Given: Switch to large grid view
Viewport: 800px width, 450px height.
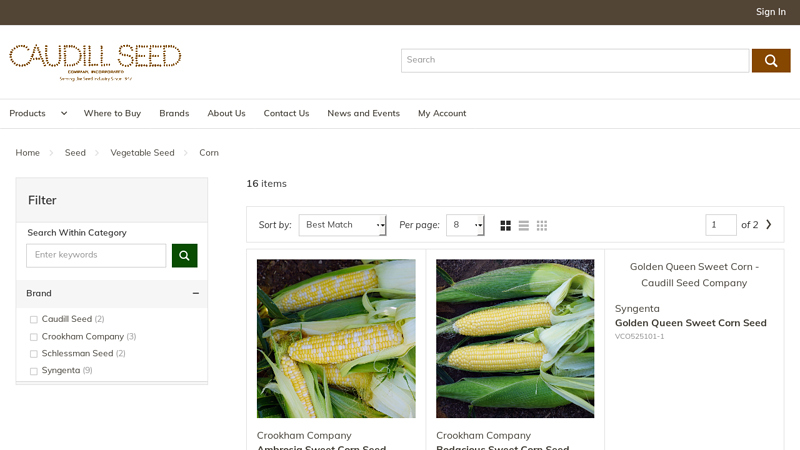Looking at the screenshot, I should 506,226.
